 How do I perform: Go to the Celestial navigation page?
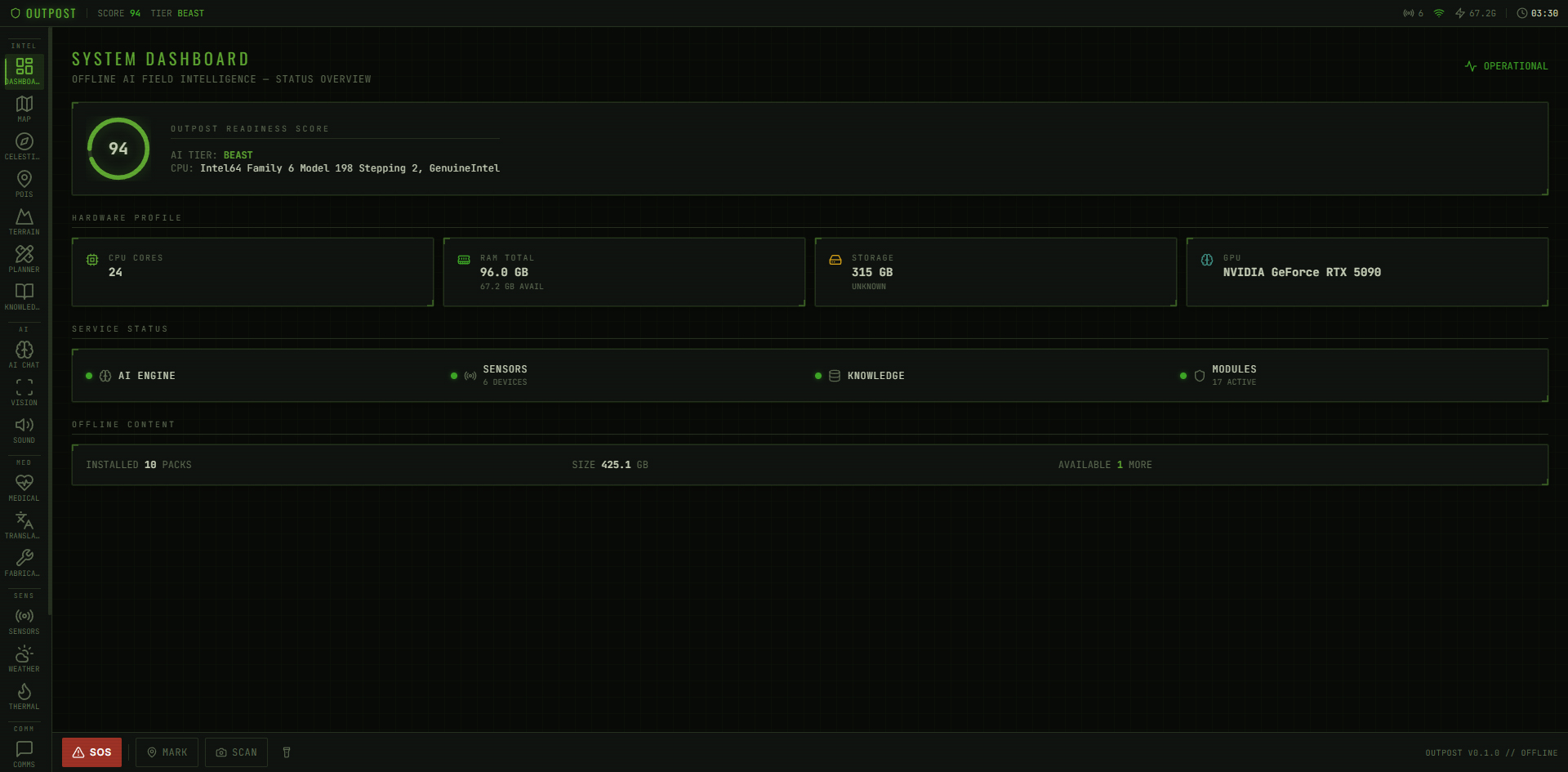[x=24, y=146]
